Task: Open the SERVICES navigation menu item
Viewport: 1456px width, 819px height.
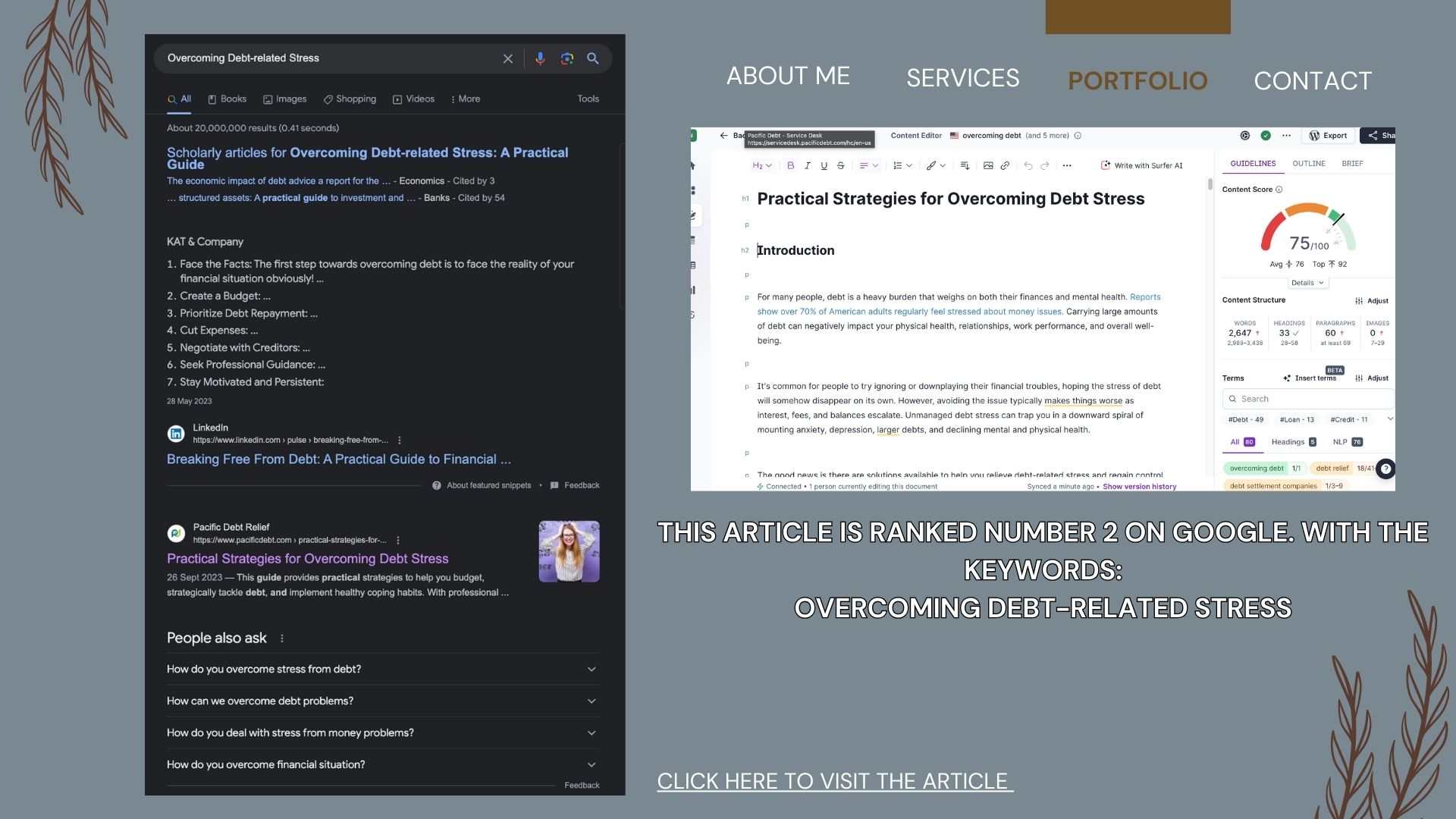Action: pyautogui.click(x=962, y=78)
